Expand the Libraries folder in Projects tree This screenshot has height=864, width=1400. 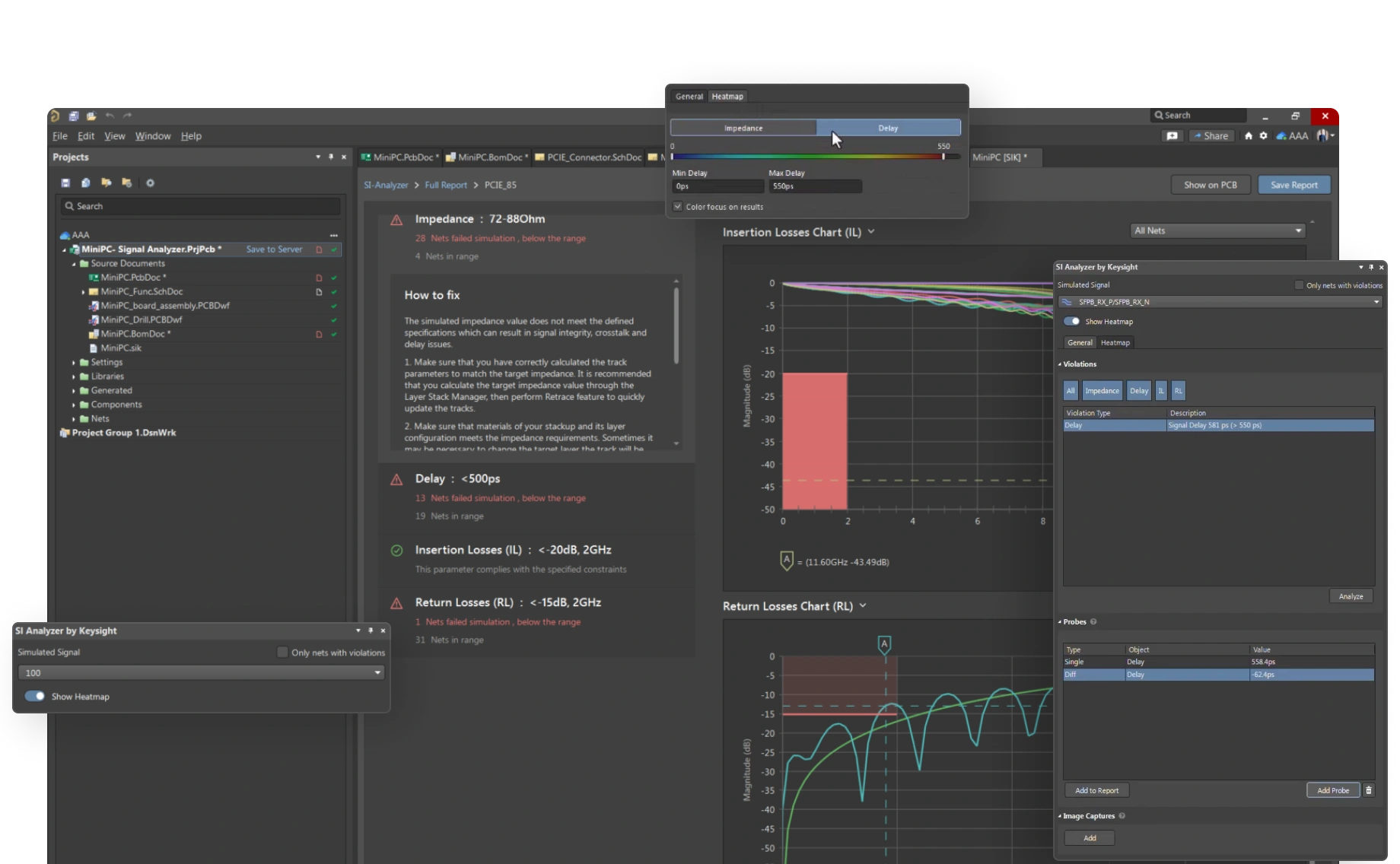pyautogui.click(x=74, y=376)
